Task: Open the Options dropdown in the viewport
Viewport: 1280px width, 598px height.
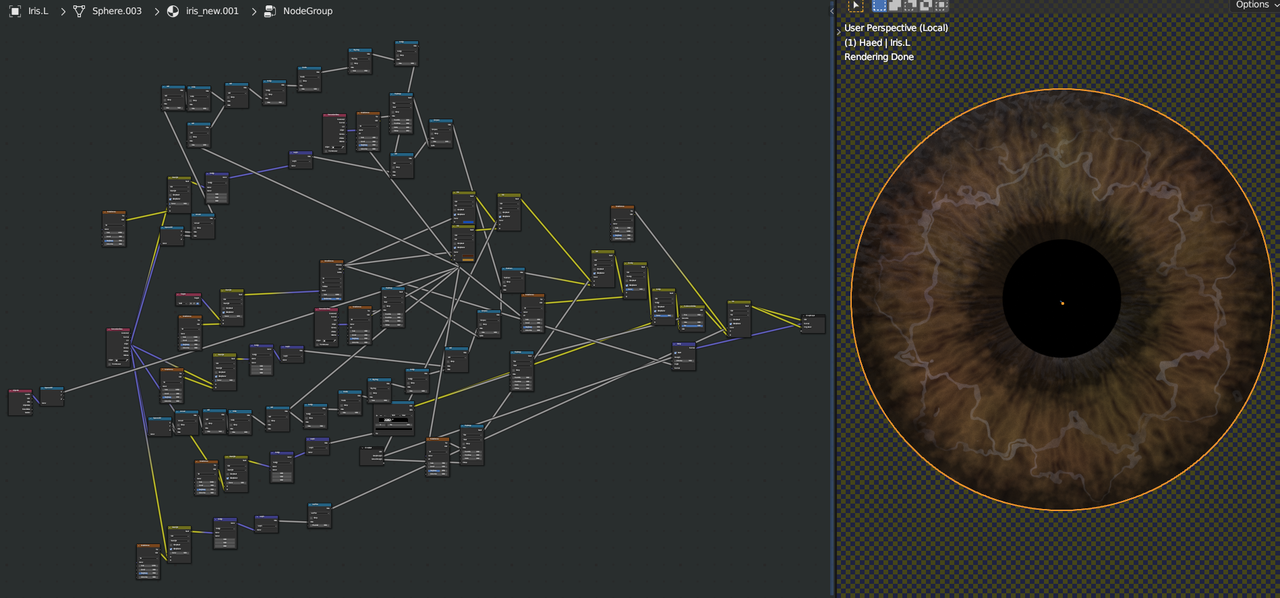Action: coord(1255,5)
